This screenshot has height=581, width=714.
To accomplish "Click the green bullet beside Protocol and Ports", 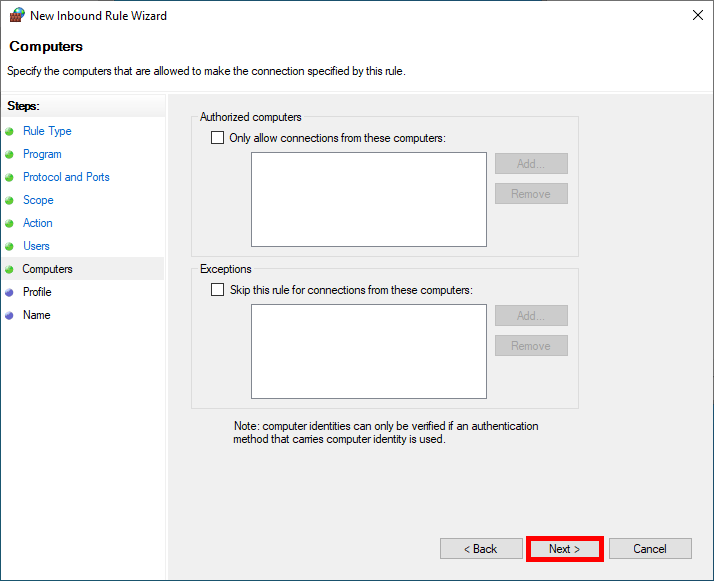I will [9, 178].
